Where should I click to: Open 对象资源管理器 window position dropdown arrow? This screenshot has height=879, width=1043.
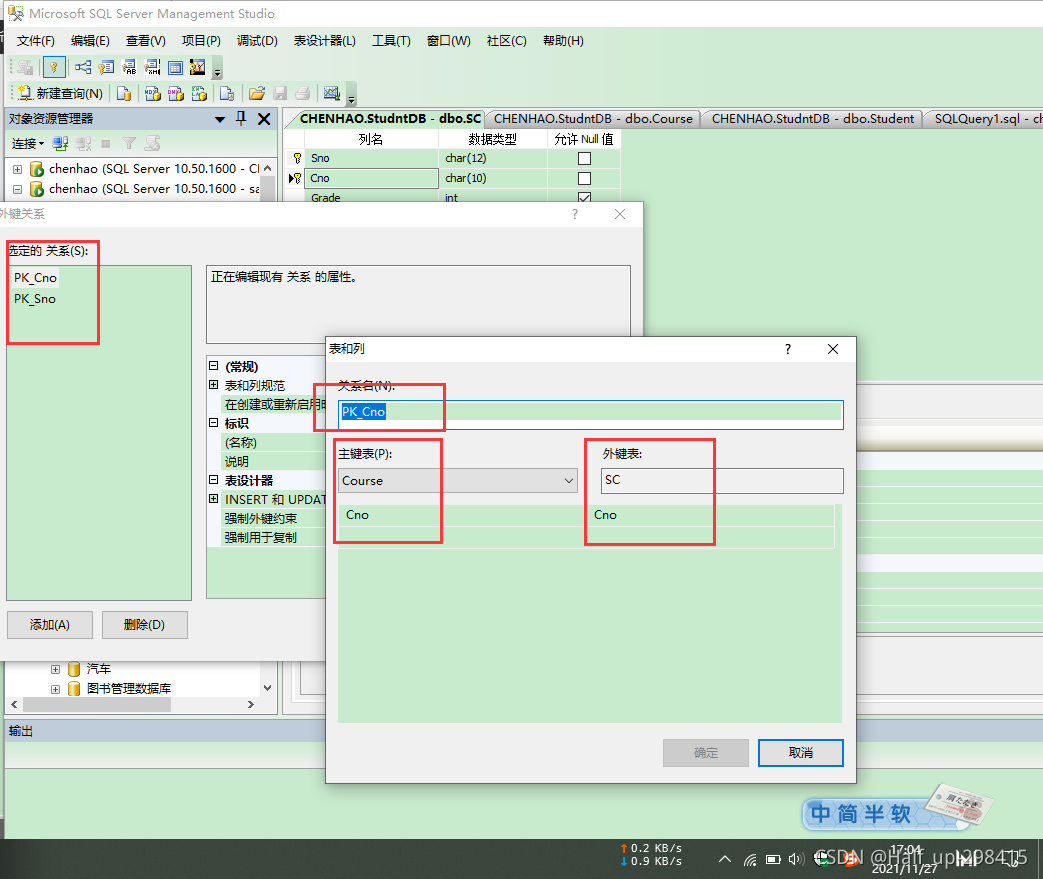[220, 120]
